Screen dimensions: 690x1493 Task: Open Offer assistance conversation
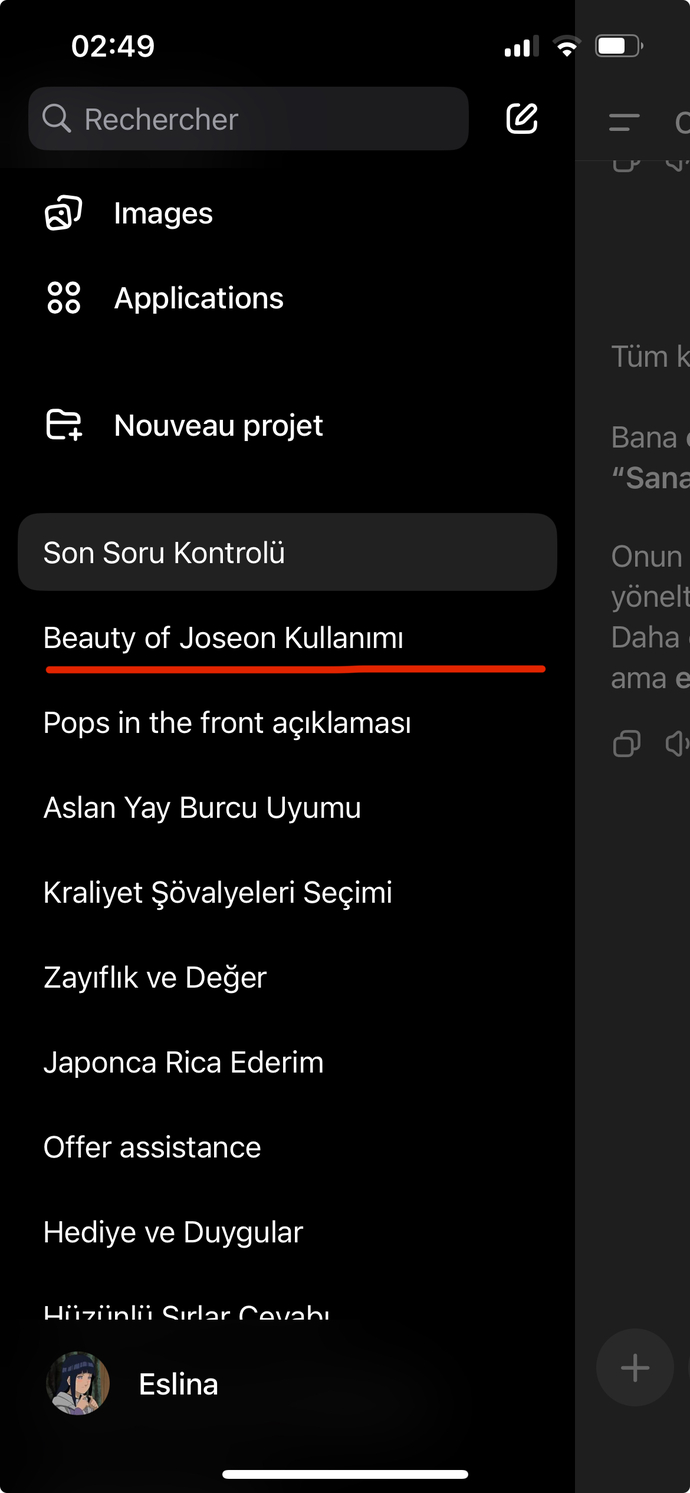pos(152,1147)
